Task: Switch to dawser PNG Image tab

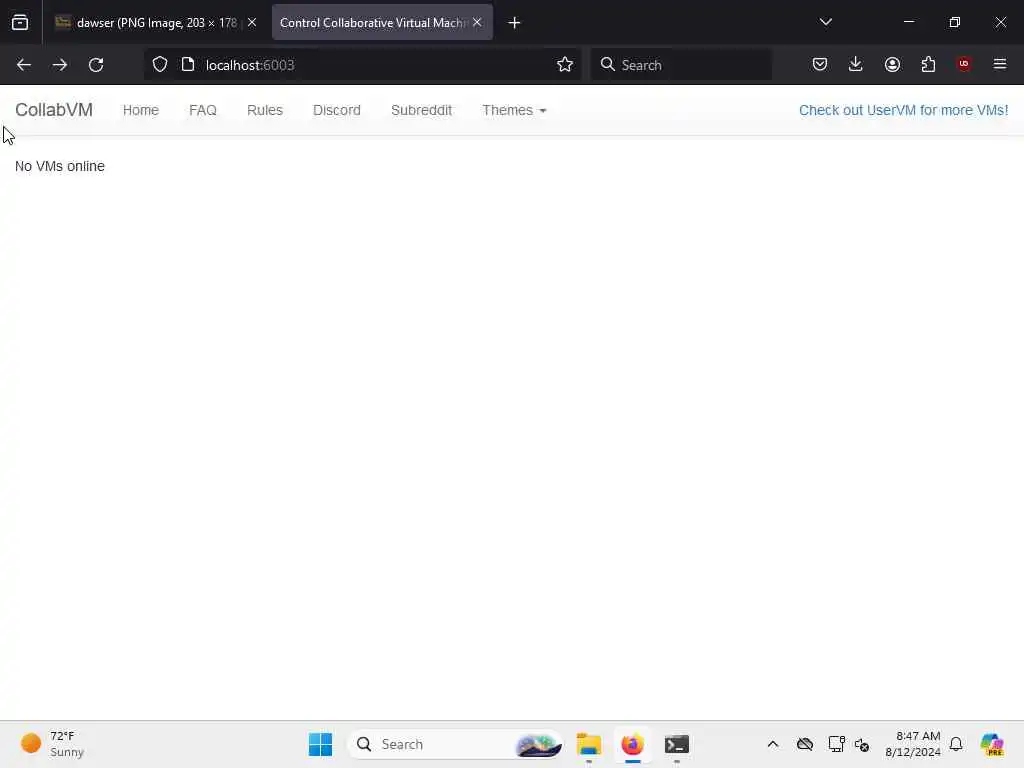Action: coord(155,23)
